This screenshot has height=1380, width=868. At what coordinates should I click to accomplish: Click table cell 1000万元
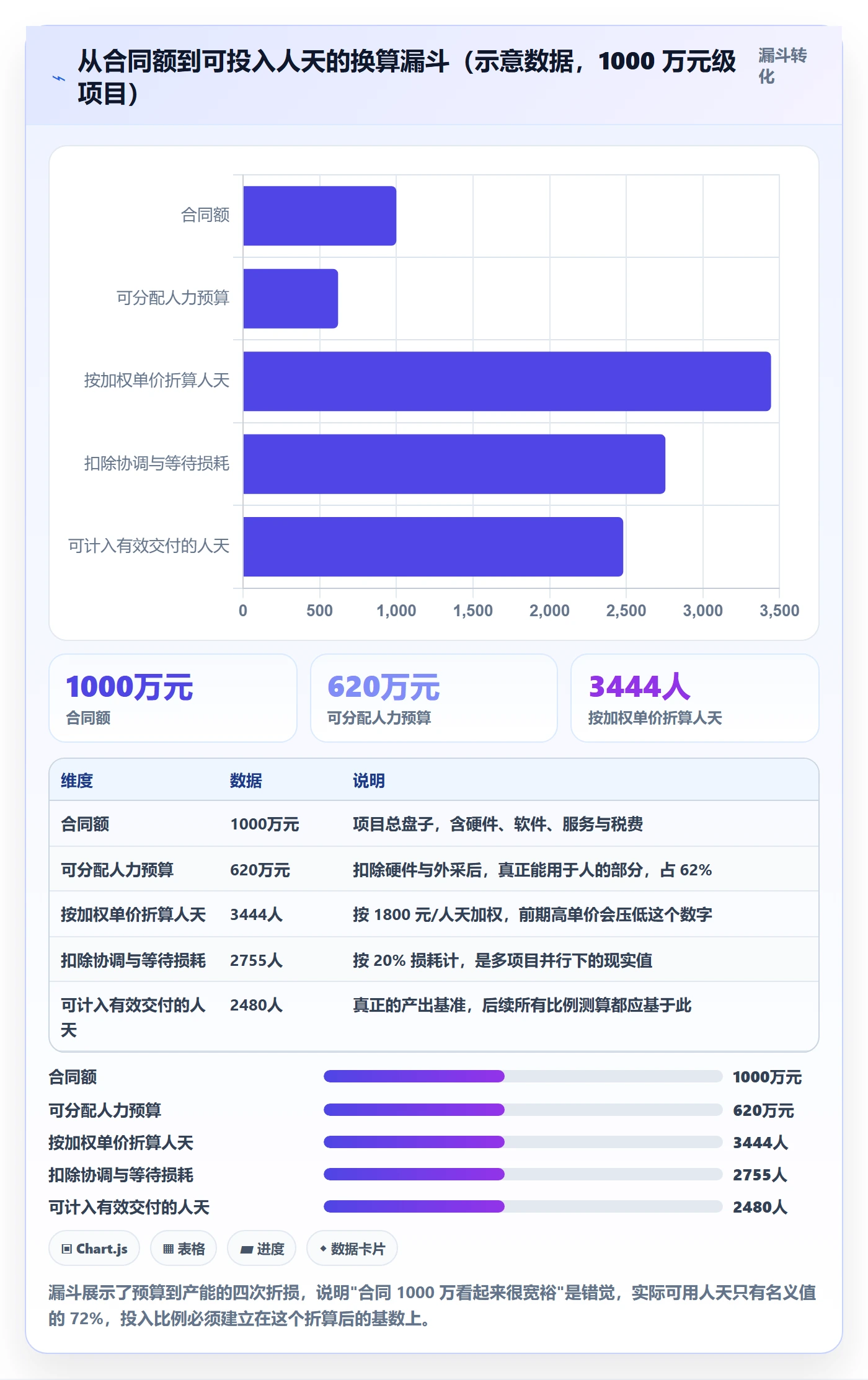264,824
